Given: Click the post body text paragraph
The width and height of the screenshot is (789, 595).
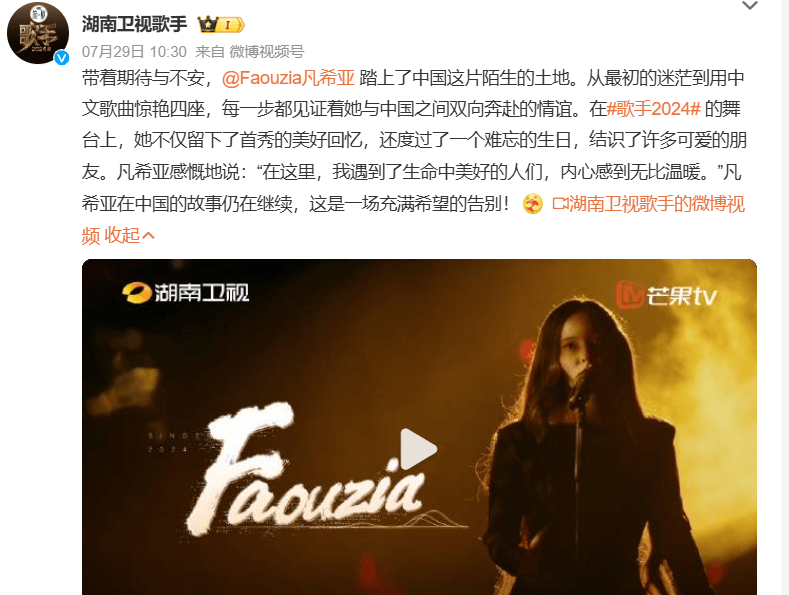Looking at the screenshot, I should [x=414, y=157].
